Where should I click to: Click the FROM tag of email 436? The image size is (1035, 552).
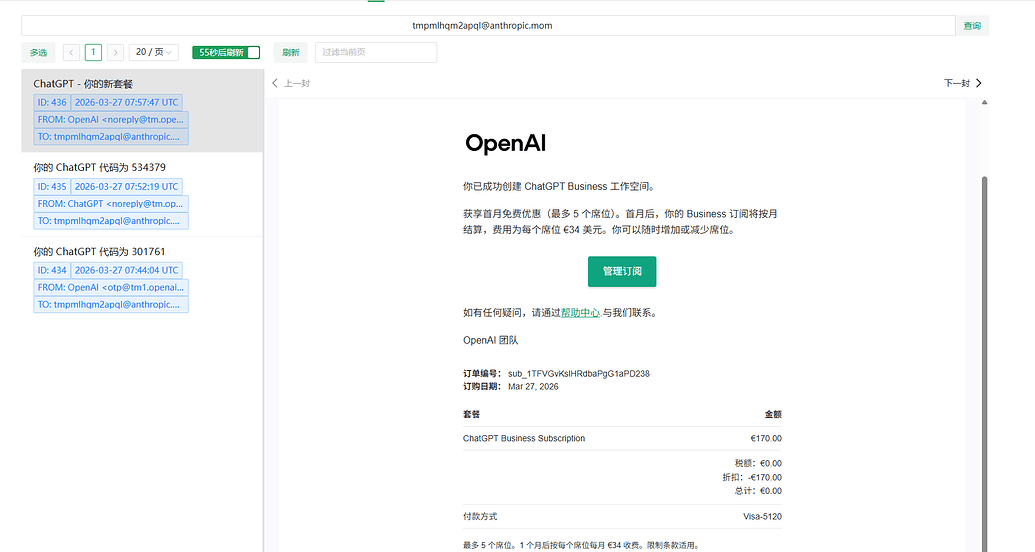pos(111,120)
